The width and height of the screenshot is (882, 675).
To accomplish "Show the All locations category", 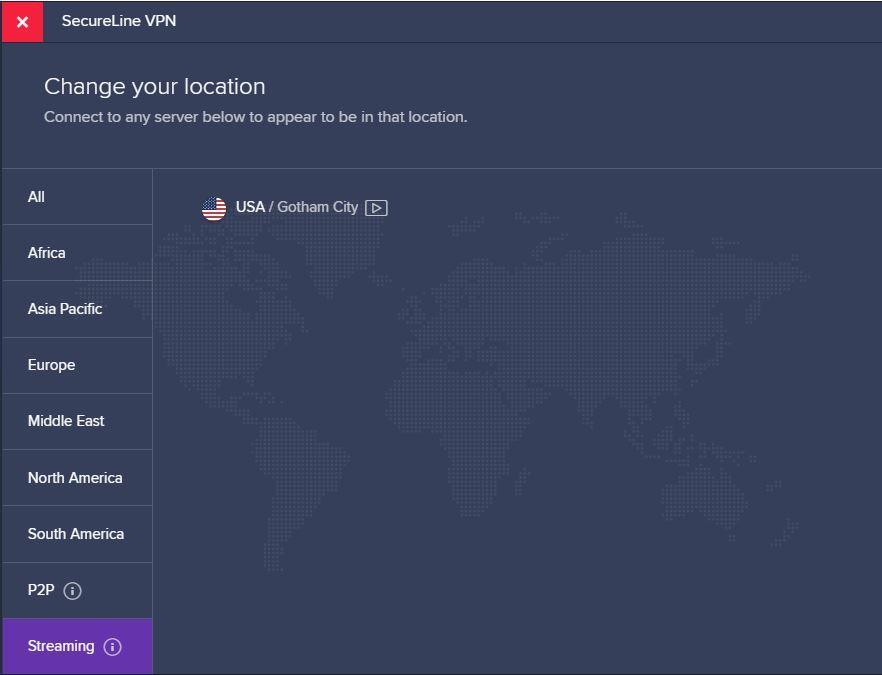I will (x=77, y=197).
